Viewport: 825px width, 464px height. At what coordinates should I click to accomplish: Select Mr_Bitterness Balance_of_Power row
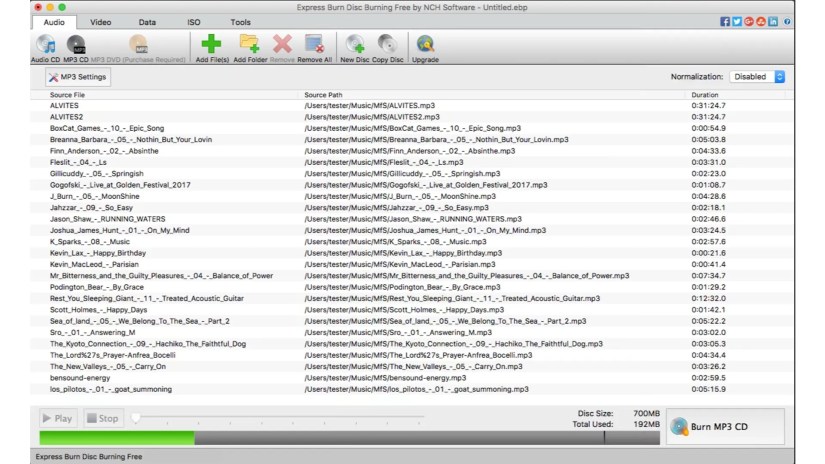click(412, 276)
